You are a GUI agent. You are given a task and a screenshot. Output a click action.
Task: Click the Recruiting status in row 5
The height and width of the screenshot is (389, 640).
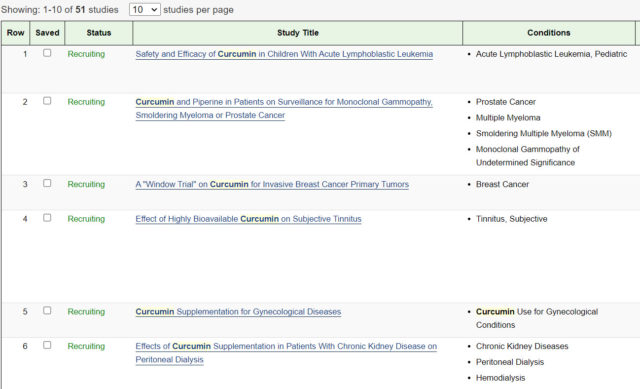[x=86, y=311]
